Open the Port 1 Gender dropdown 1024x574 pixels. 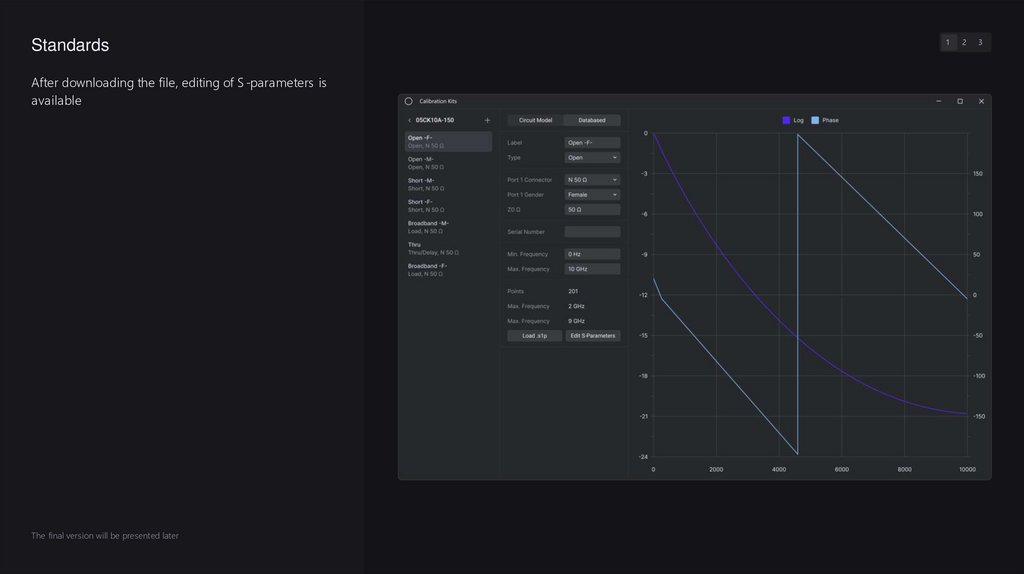click(592, 195)
